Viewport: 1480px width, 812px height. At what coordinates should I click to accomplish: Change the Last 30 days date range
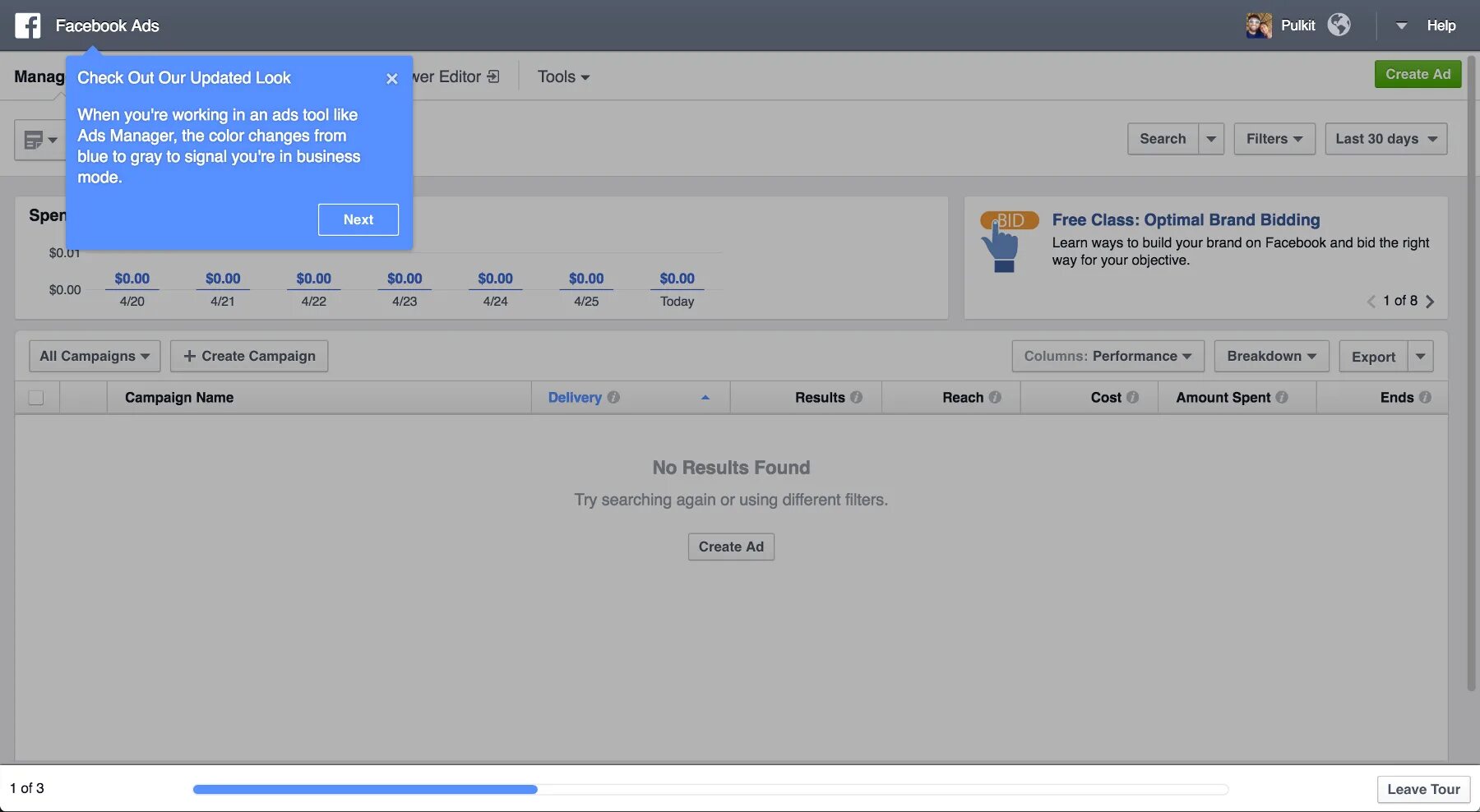click(x=1386, y=139)
